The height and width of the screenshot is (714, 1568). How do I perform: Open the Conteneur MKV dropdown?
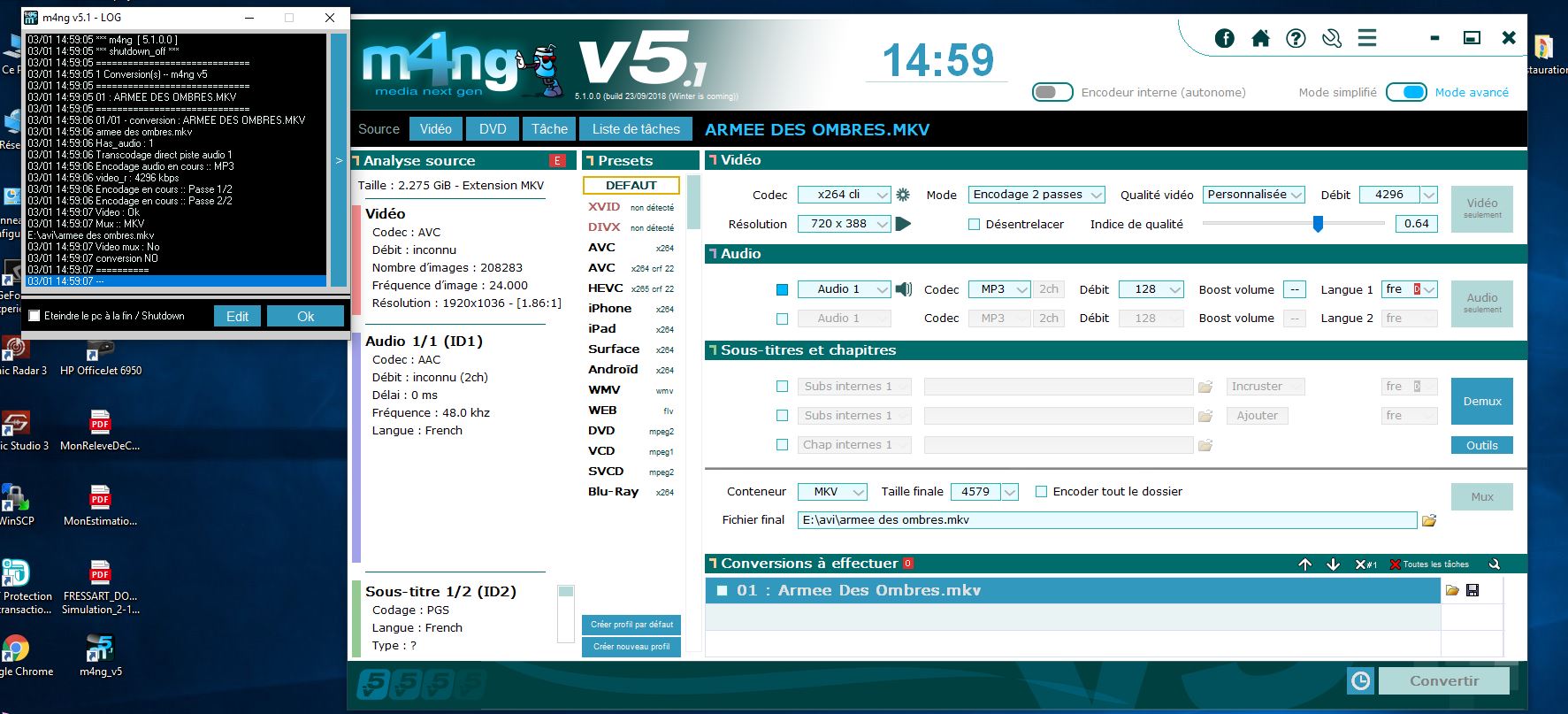pos(832,492)
